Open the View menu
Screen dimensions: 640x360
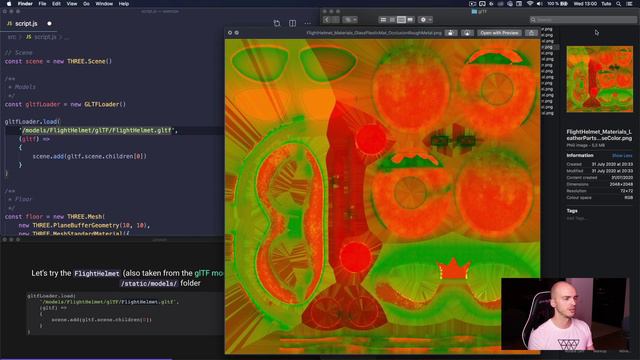[x=72, y=4]
